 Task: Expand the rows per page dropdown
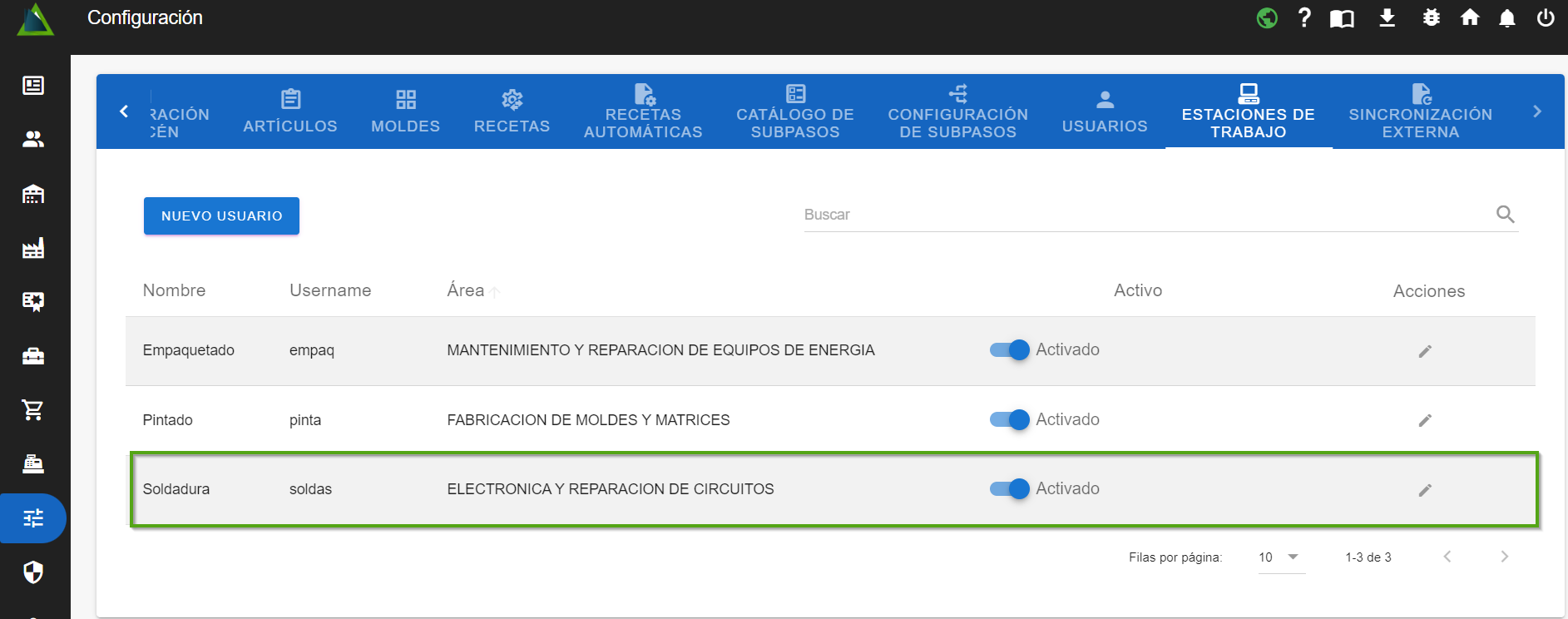(1280, 557)
